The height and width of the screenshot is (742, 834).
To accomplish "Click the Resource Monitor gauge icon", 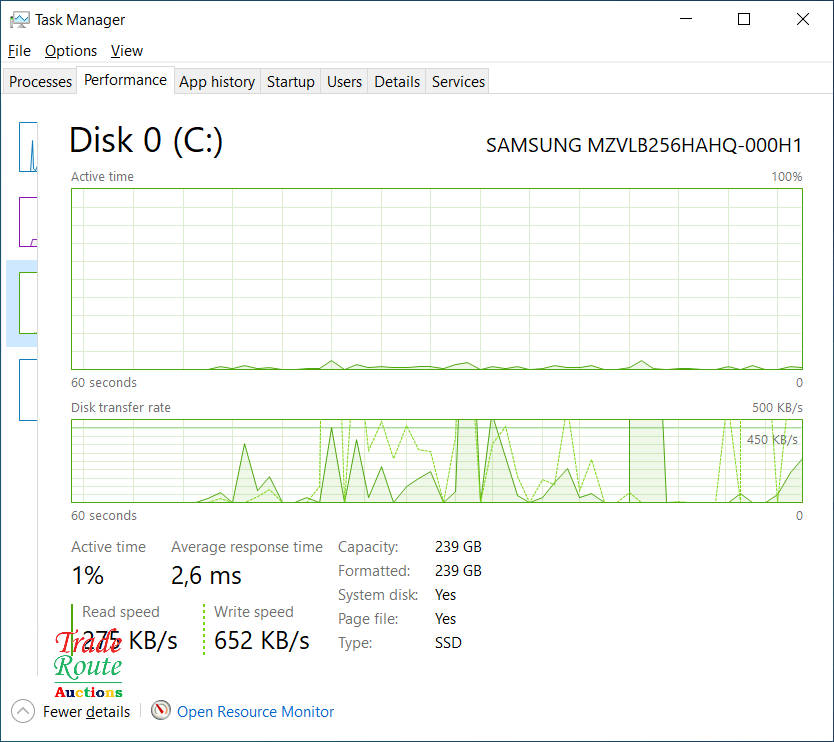I will point(161,711).
